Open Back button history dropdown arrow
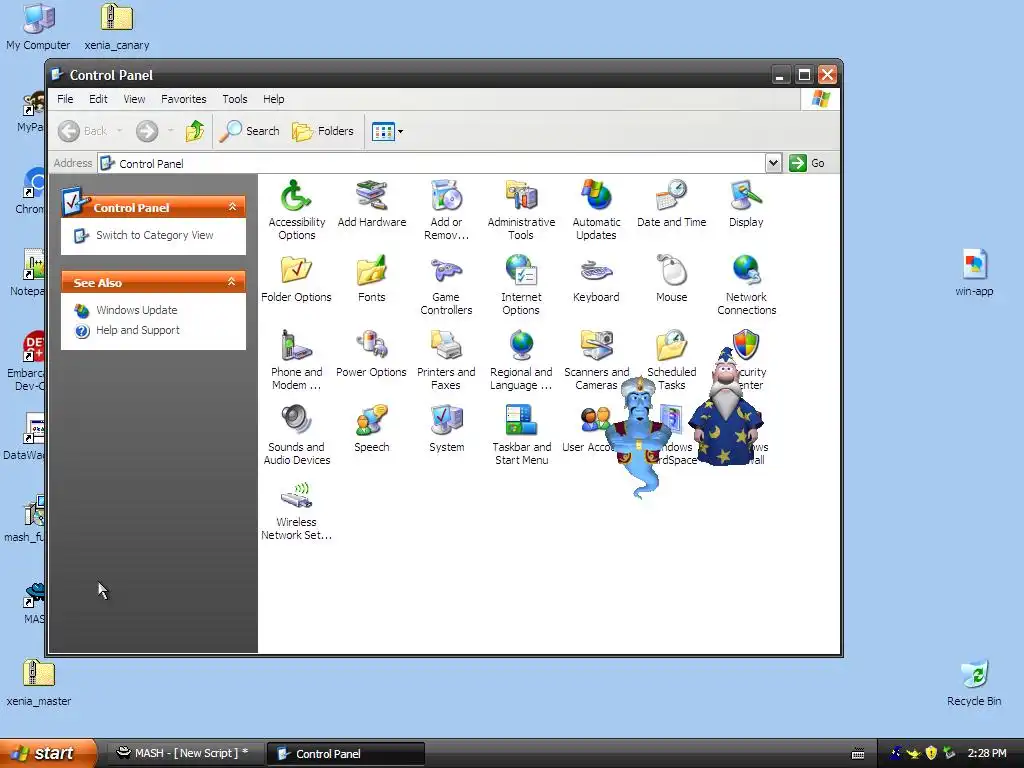 (x=120, y=131)
